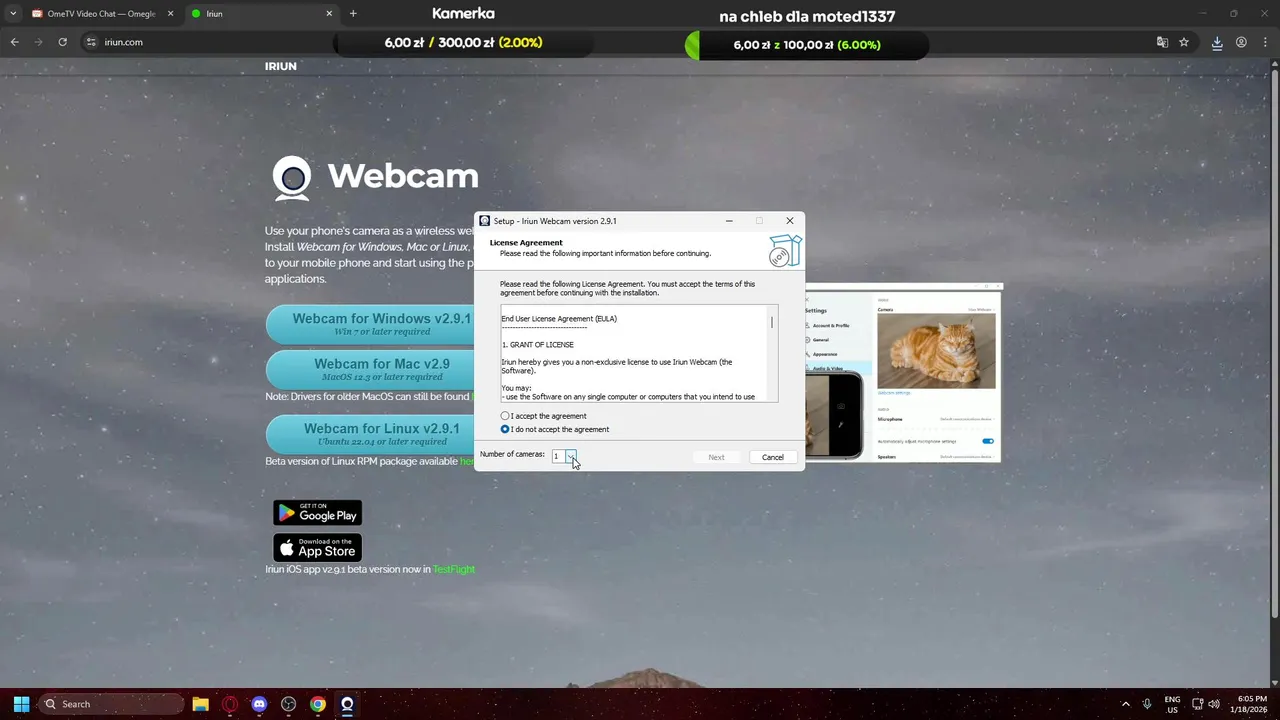The image size is (1280, 720).
Task: Click the Iriun webcam logo icon
Action: tap(292, 178)
